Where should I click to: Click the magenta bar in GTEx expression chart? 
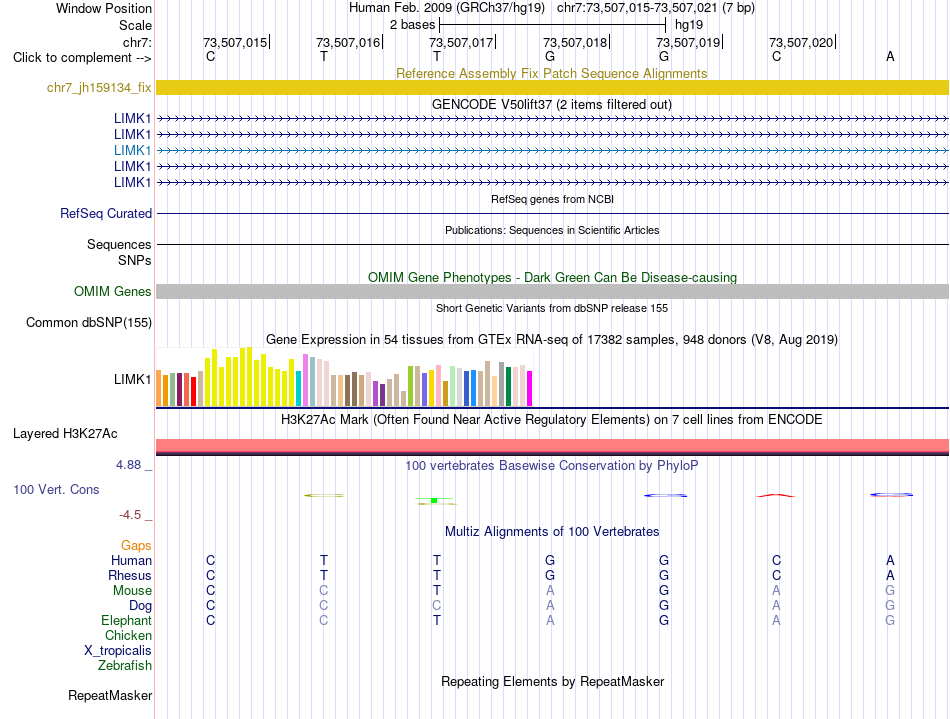[530, 388]
